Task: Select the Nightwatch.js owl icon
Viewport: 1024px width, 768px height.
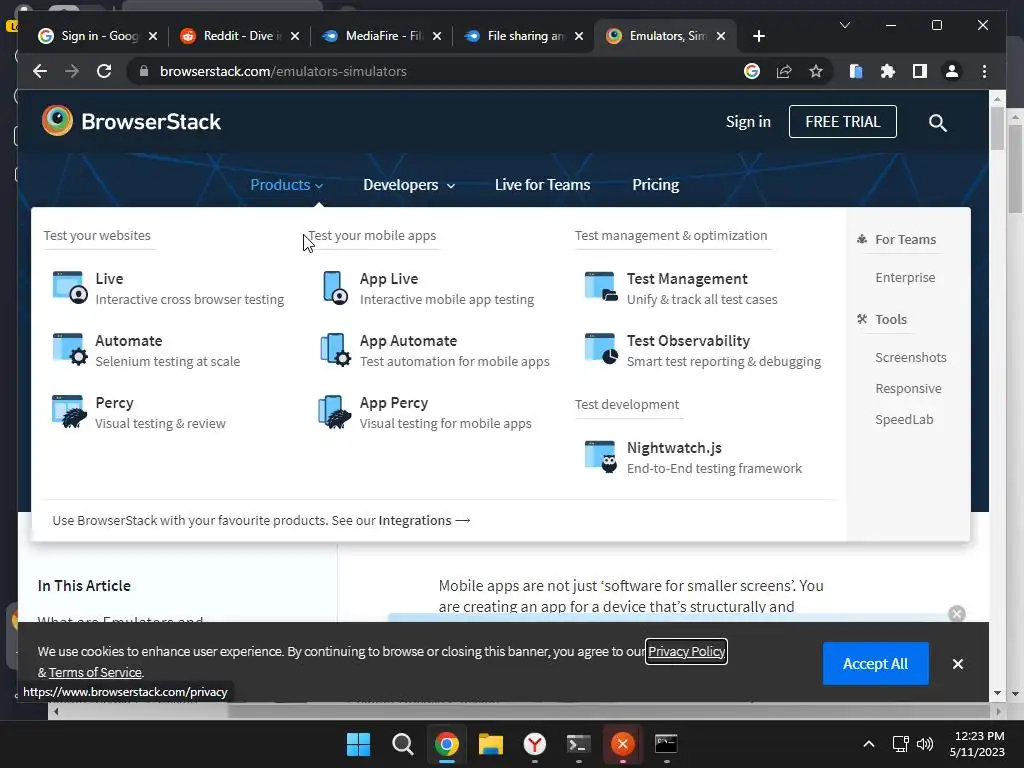Action: coord(601,456)
